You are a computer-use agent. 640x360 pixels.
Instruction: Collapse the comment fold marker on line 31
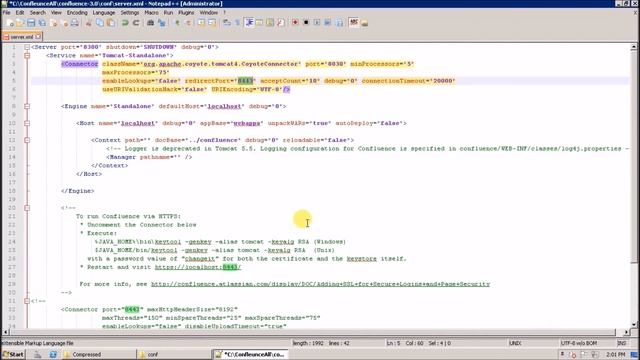pos(27,301)
